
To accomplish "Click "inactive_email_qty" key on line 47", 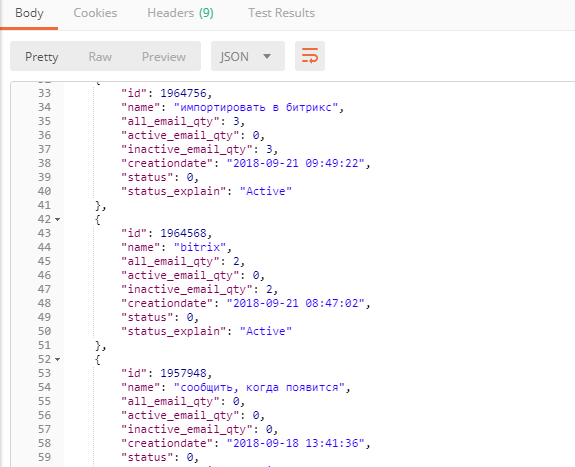I will click(x=187, y=289).
